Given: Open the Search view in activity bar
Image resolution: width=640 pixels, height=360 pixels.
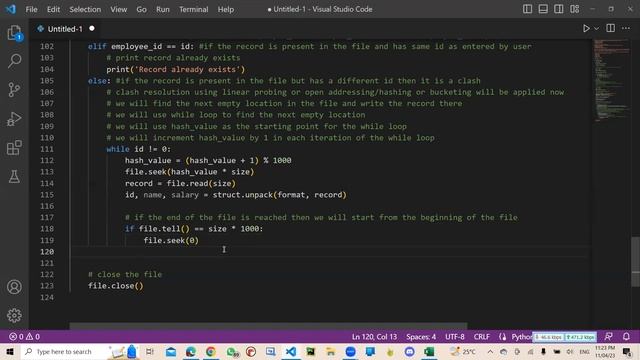Looking at the screenshot, I should [14, 61].
